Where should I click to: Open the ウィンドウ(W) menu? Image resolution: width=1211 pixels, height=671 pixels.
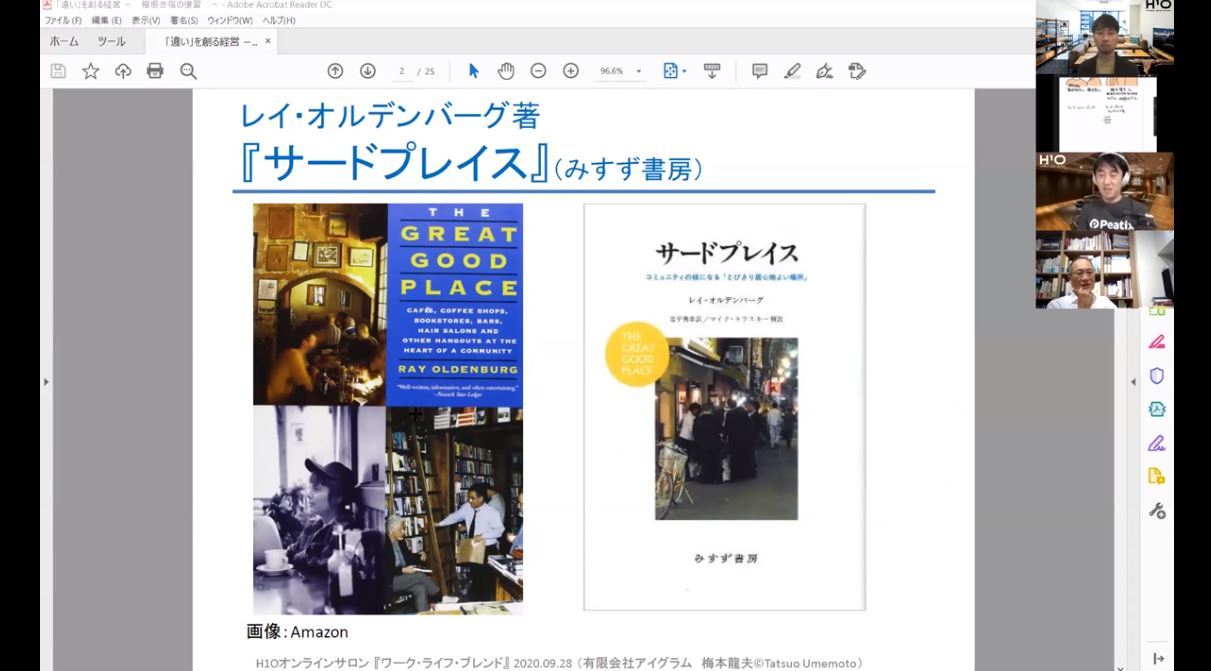(x=230, y=20)
